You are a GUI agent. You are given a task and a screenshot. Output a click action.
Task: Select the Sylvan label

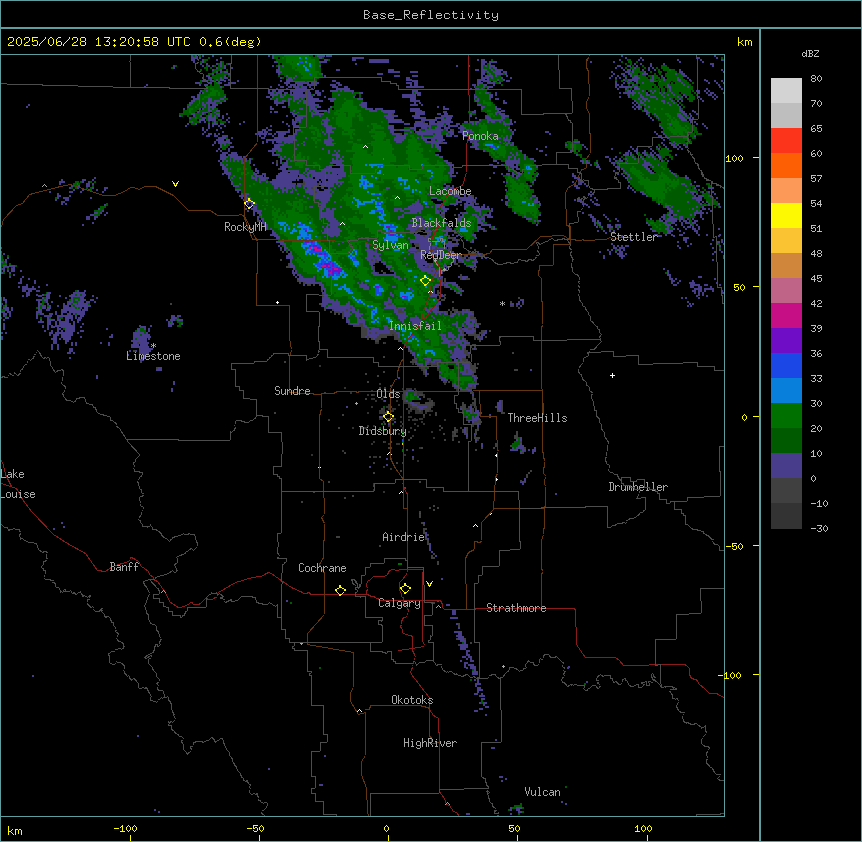390,245
